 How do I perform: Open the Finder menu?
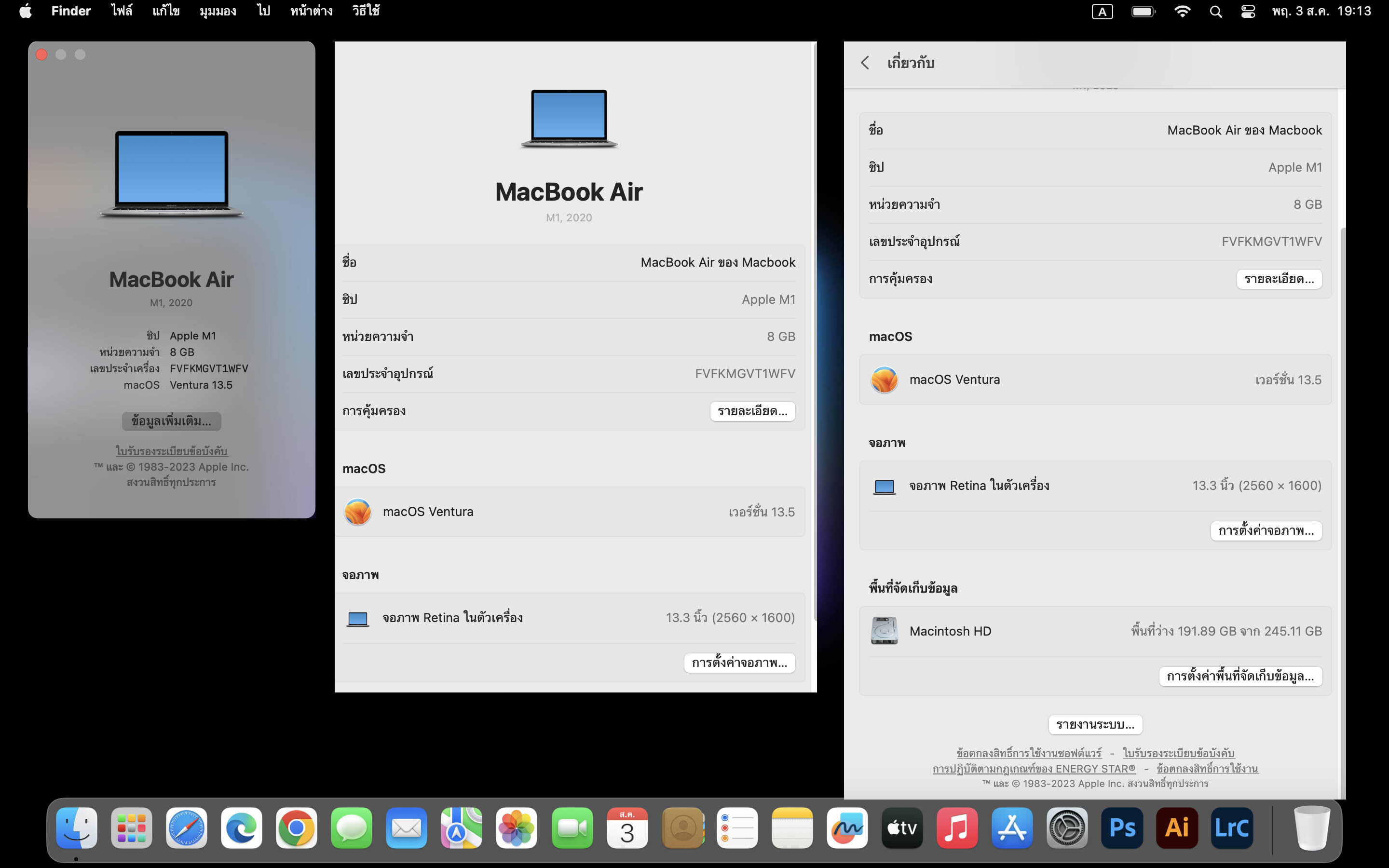click(71, 11)
